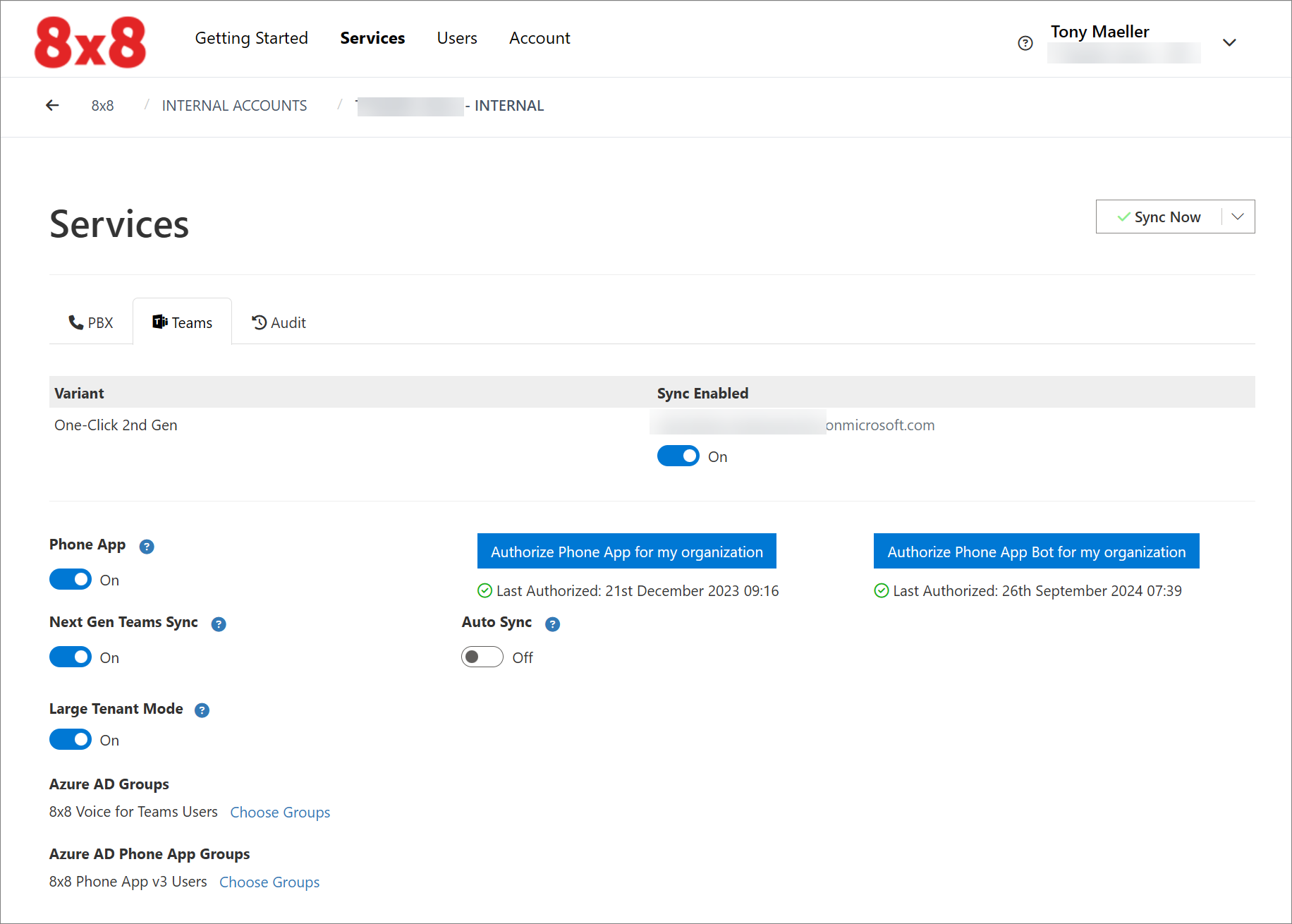Image resolution: width=1292 pixels, height=924 pixels.
Task: Click the help question mark icon in header
Action: 1025,43
